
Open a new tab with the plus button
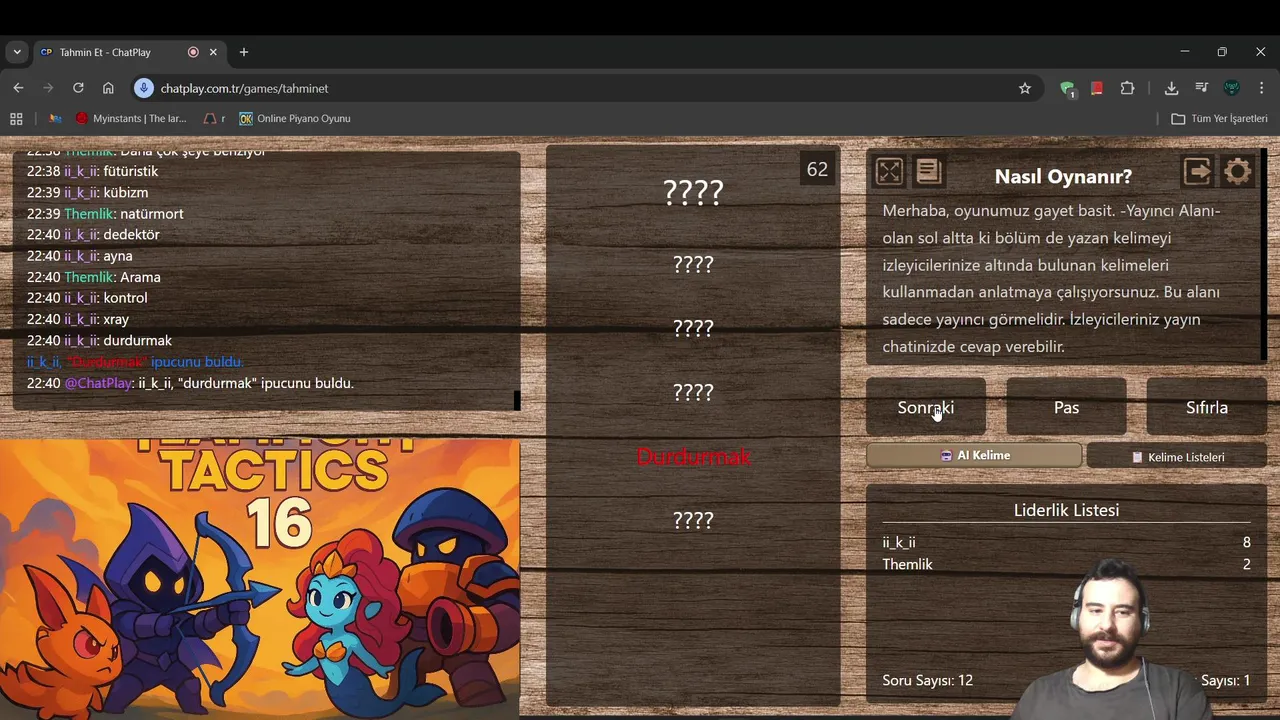pyautogui.click(x=244, y=52)
